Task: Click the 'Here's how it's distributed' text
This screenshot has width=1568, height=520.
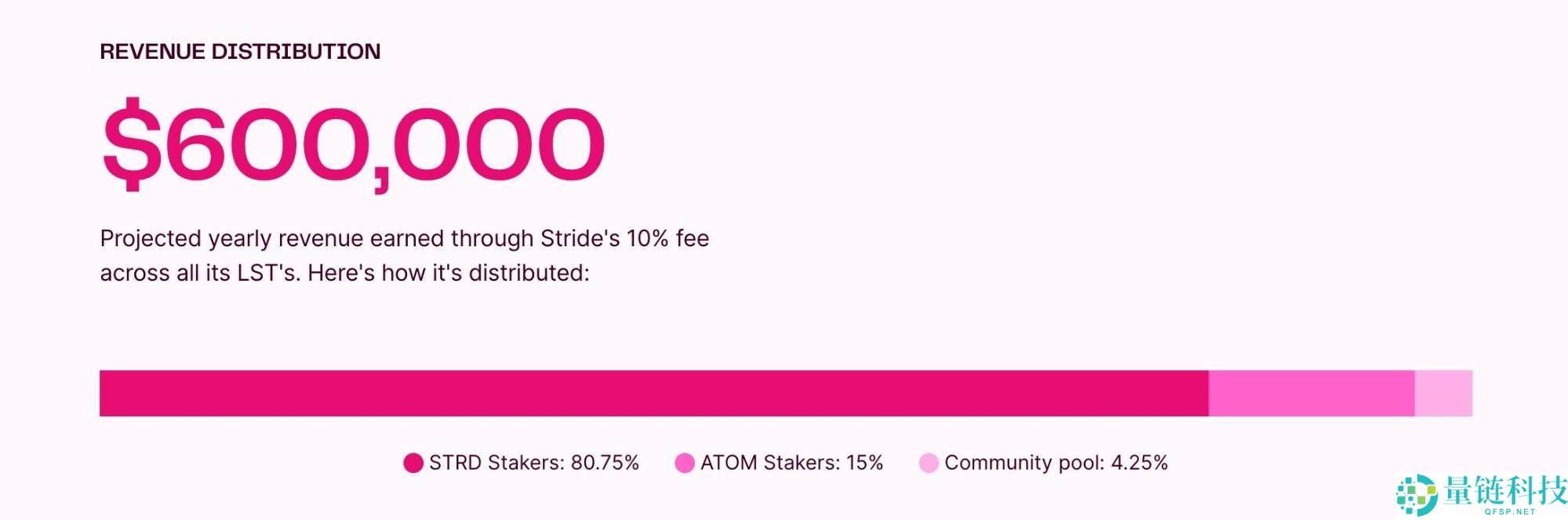Action: click(x=448, y=273)
